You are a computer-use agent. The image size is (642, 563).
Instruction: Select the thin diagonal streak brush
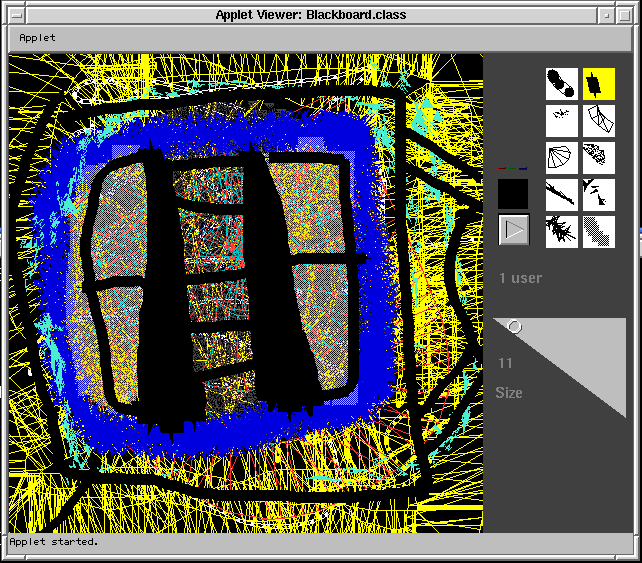[x=562, y=195]
